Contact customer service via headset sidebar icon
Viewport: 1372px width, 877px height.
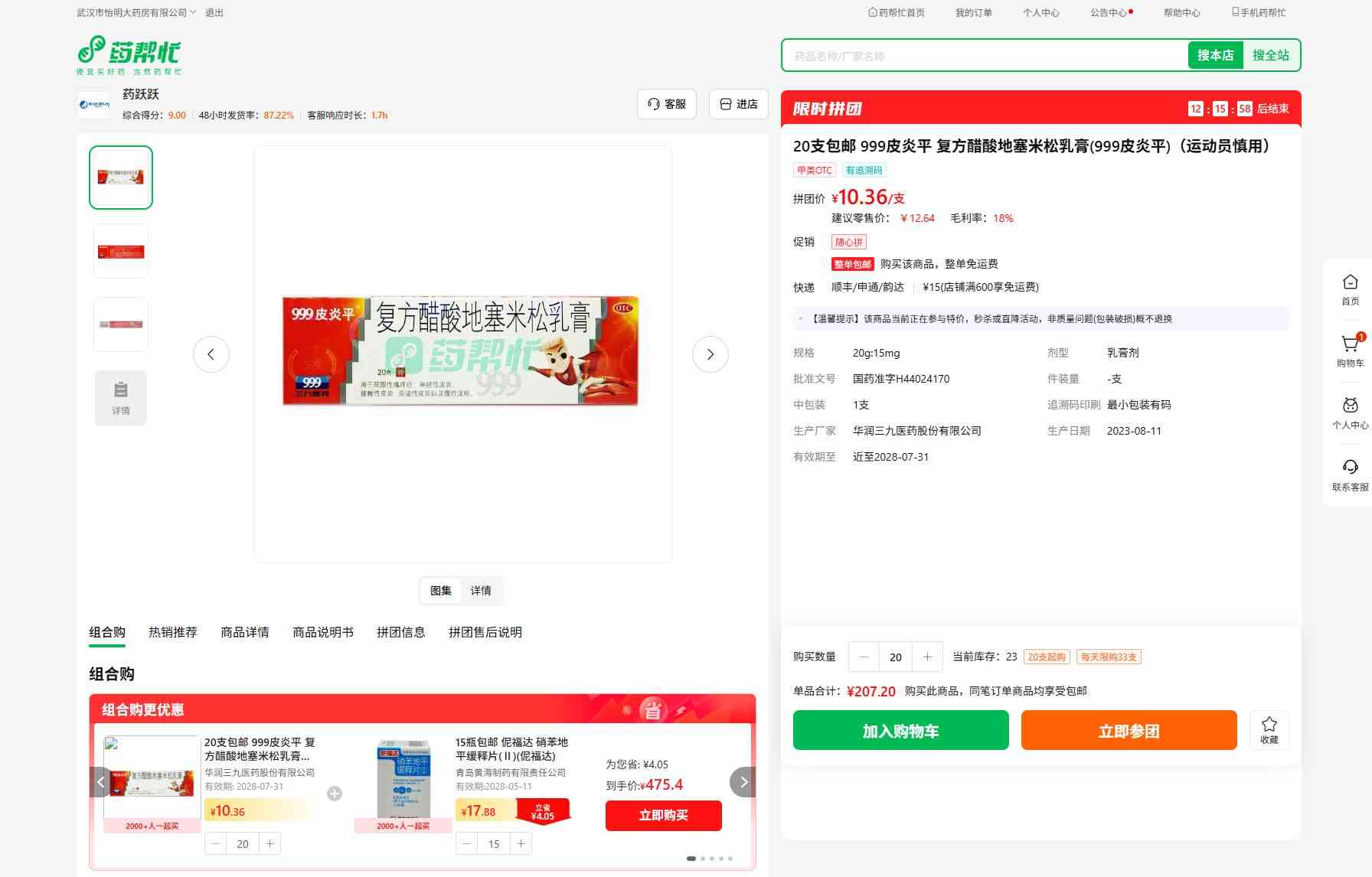1350,468
